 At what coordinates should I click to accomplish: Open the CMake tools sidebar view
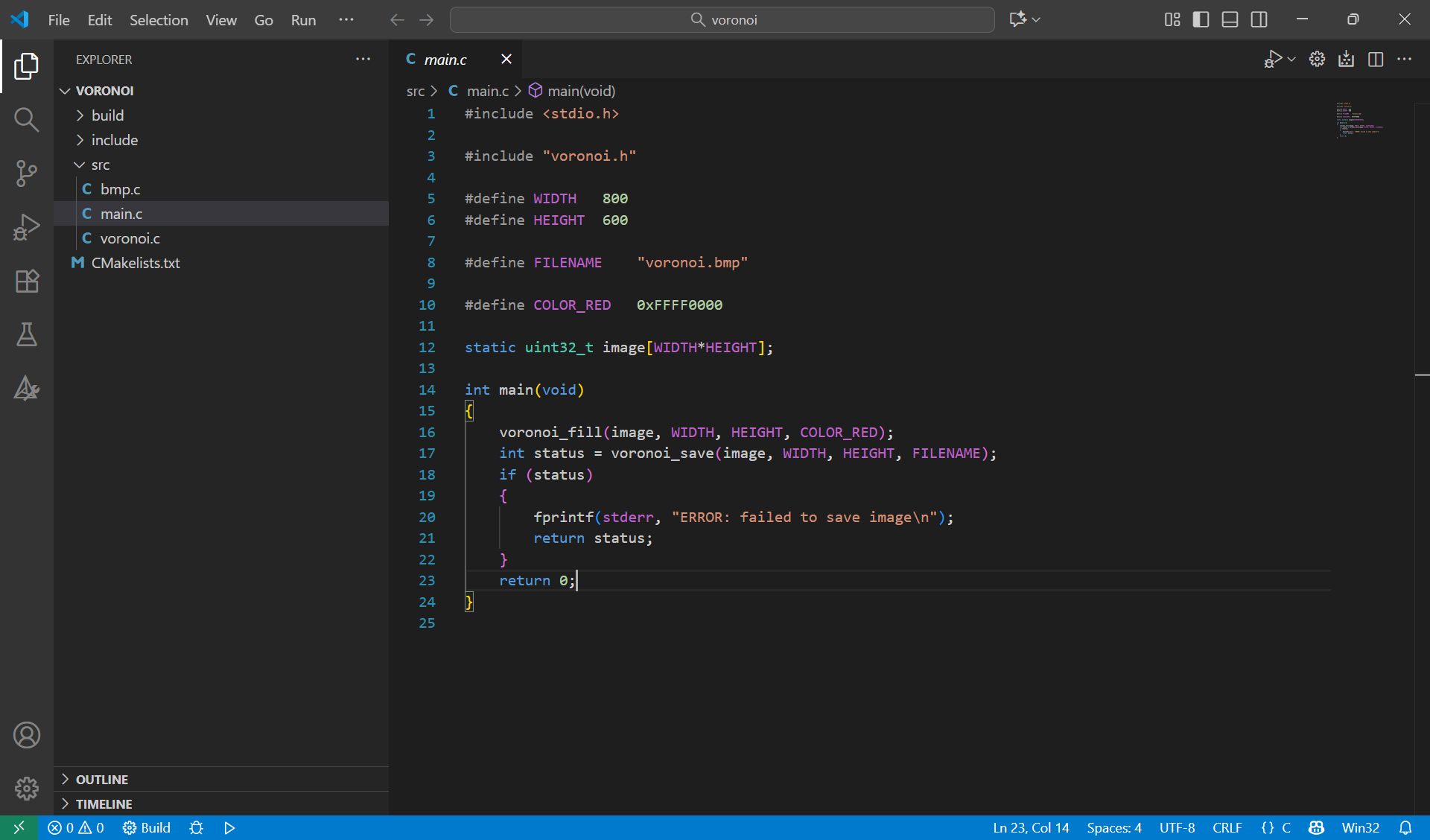[27, 388]
